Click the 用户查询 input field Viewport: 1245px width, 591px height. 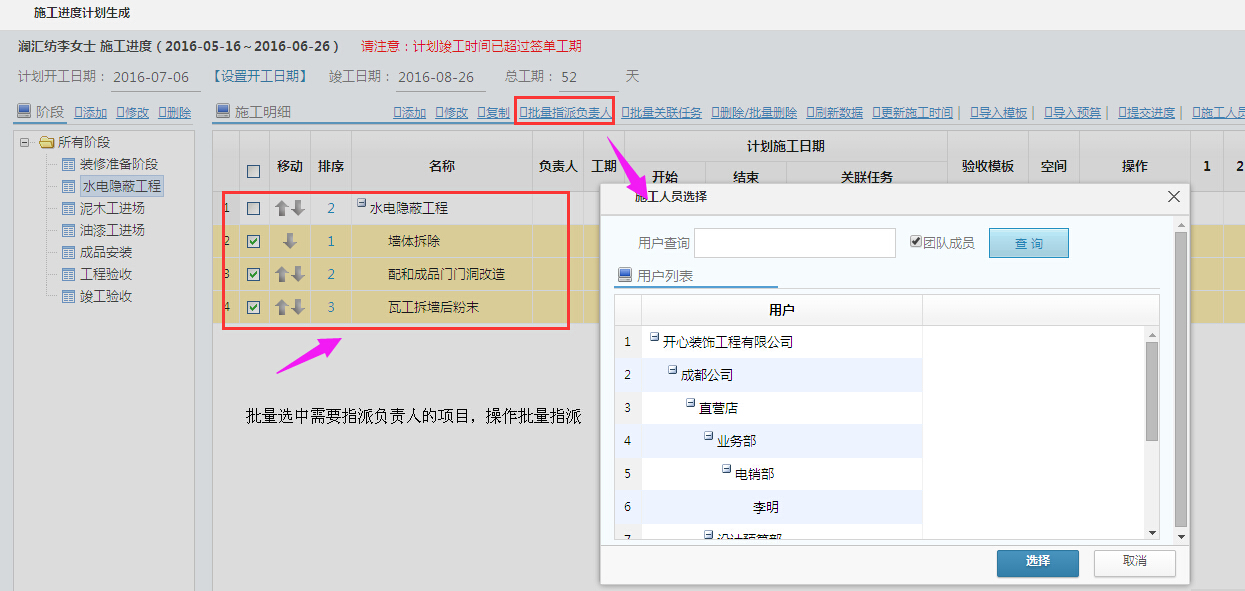[x=795, y=243]
